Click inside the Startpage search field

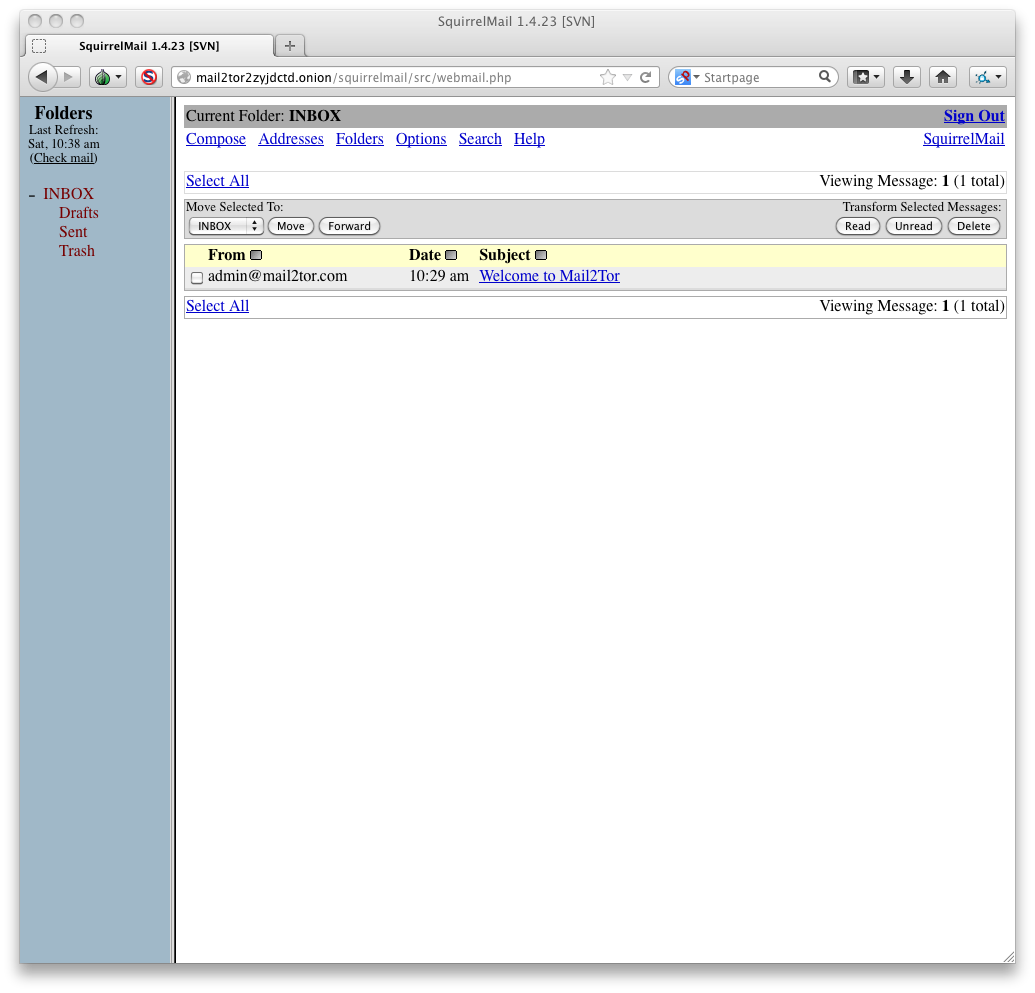pos(758,77)
